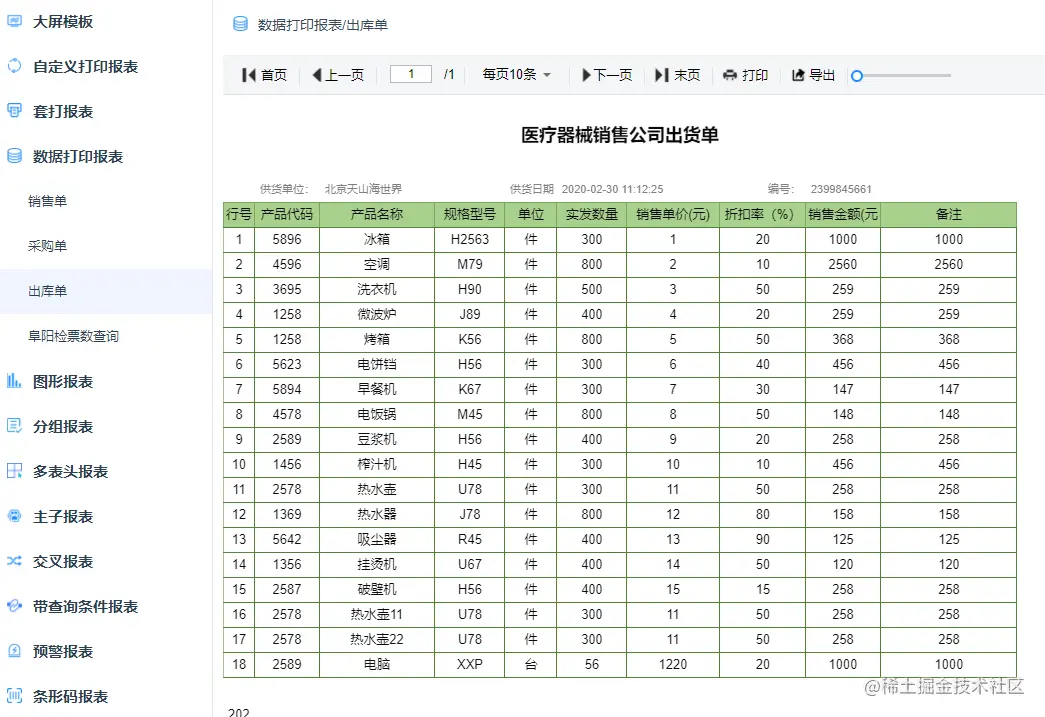Click the 分组报表 icon
Viewport: 1045px width, 717px height.
(14, 426)
